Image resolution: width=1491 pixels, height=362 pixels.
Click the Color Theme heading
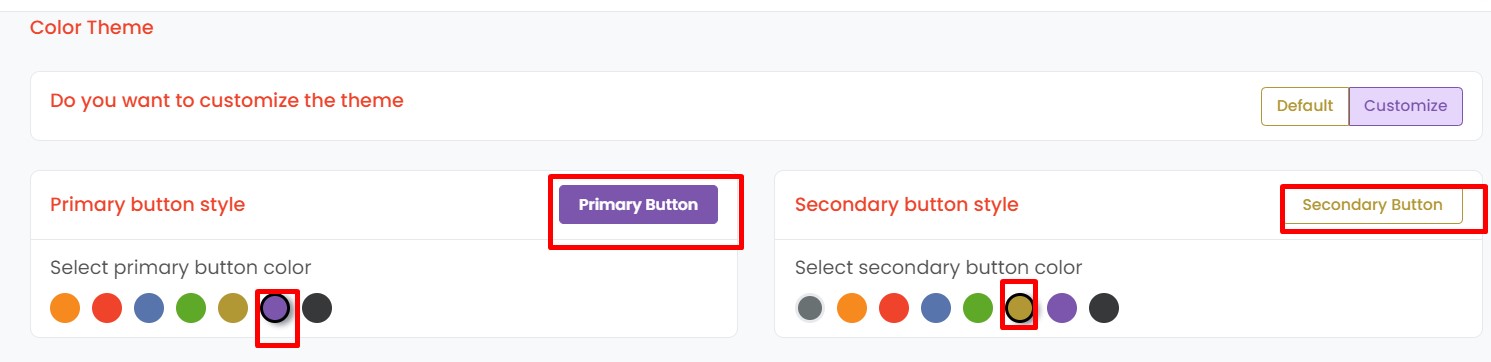[92, 28]
